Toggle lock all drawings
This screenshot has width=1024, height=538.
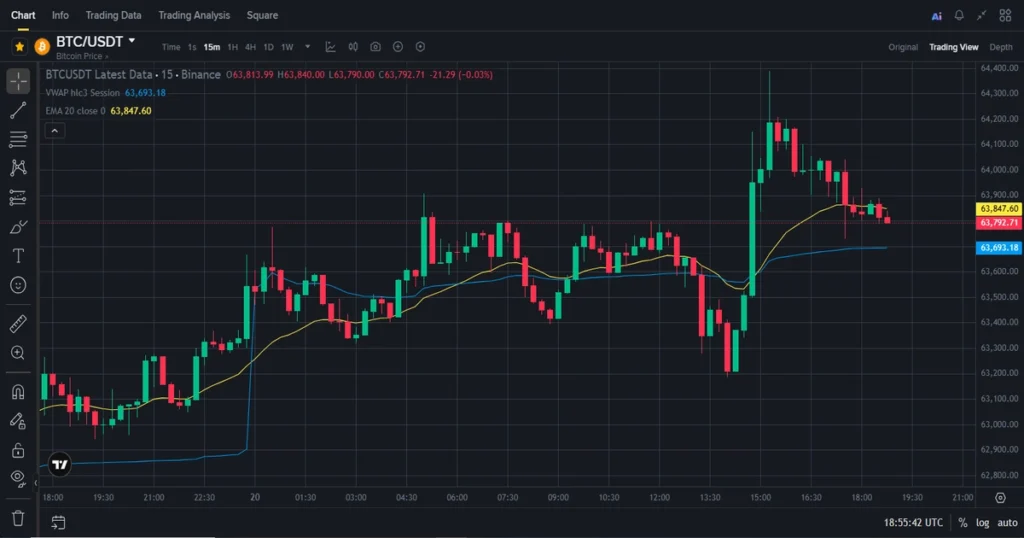pos(18,451)
